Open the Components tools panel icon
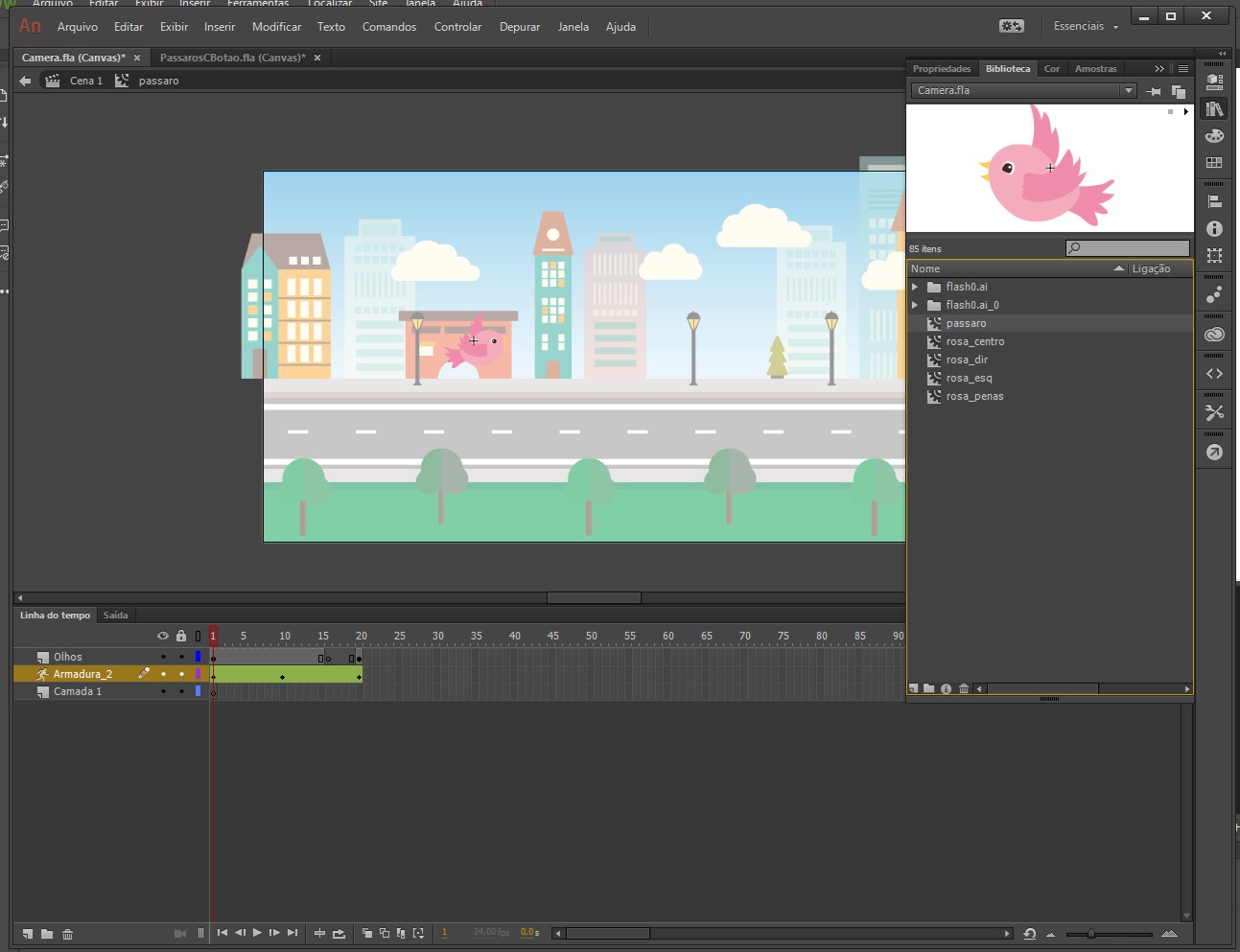 coord(1214,412)
